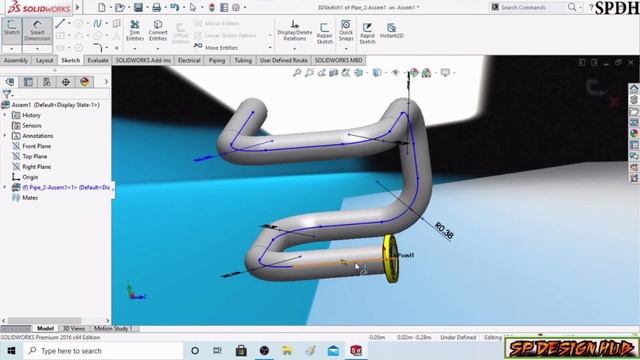Expand the SOLIDWORKS menu arrow
640x360 pixels.
[78, 7]
